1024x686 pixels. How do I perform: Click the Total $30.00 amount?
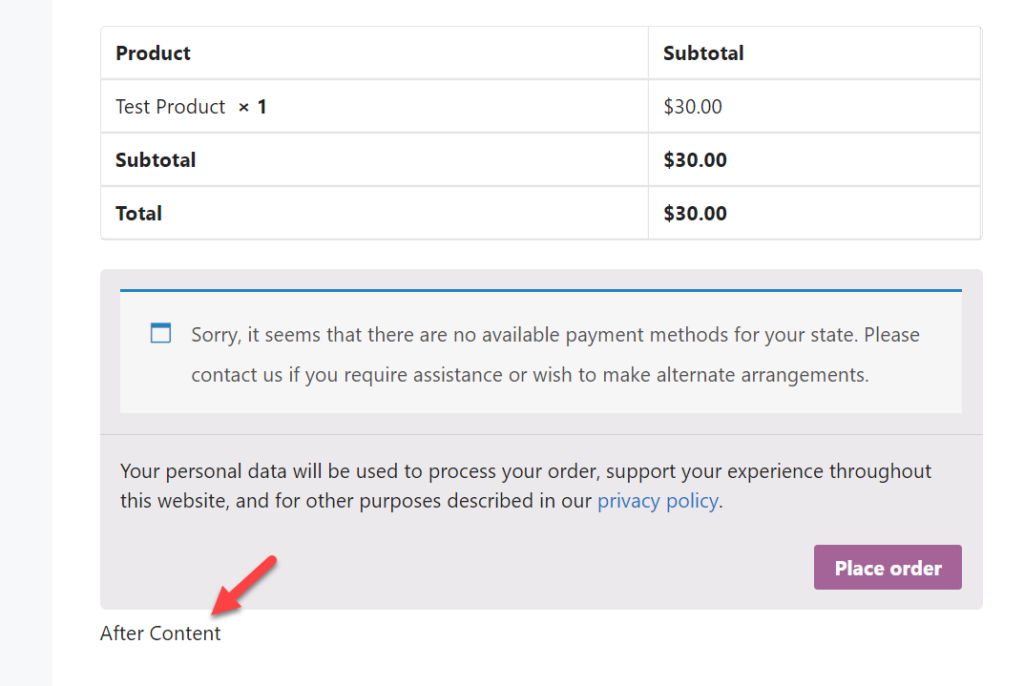tap(695, 214)
